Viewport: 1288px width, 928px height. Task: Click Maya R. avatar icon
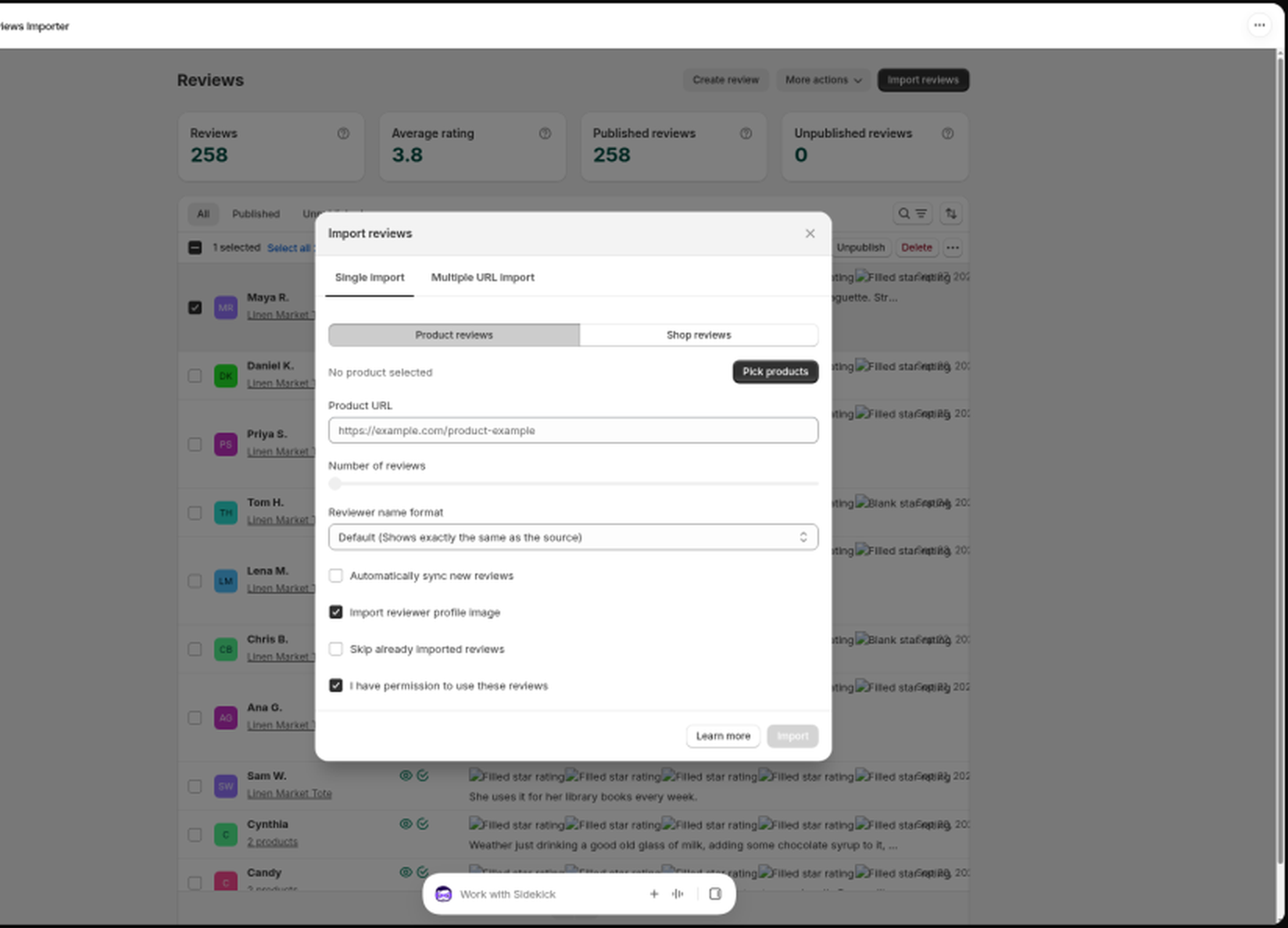point(226,307)
